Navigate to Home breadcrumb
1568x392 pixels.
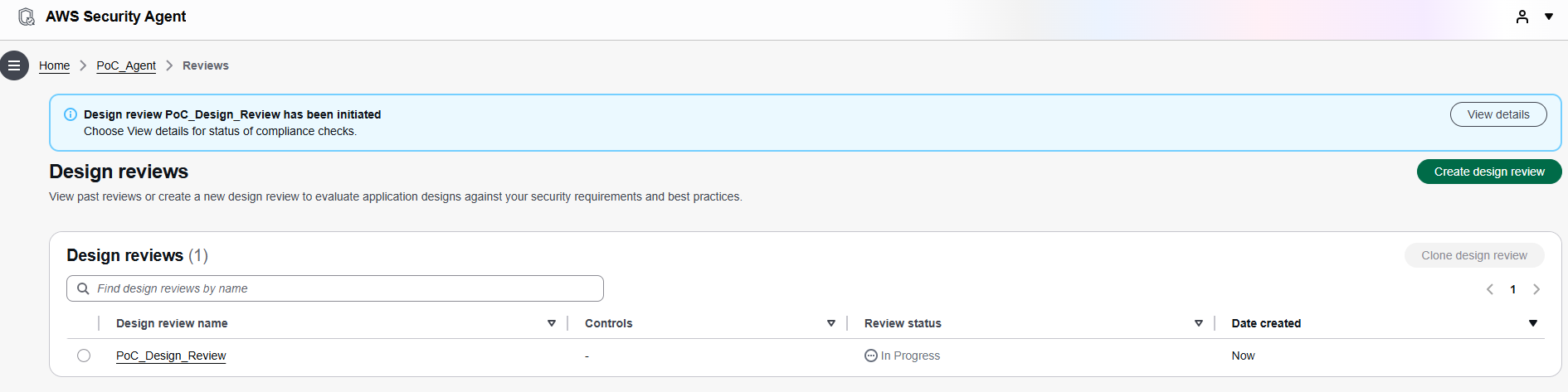click(54, 65)
